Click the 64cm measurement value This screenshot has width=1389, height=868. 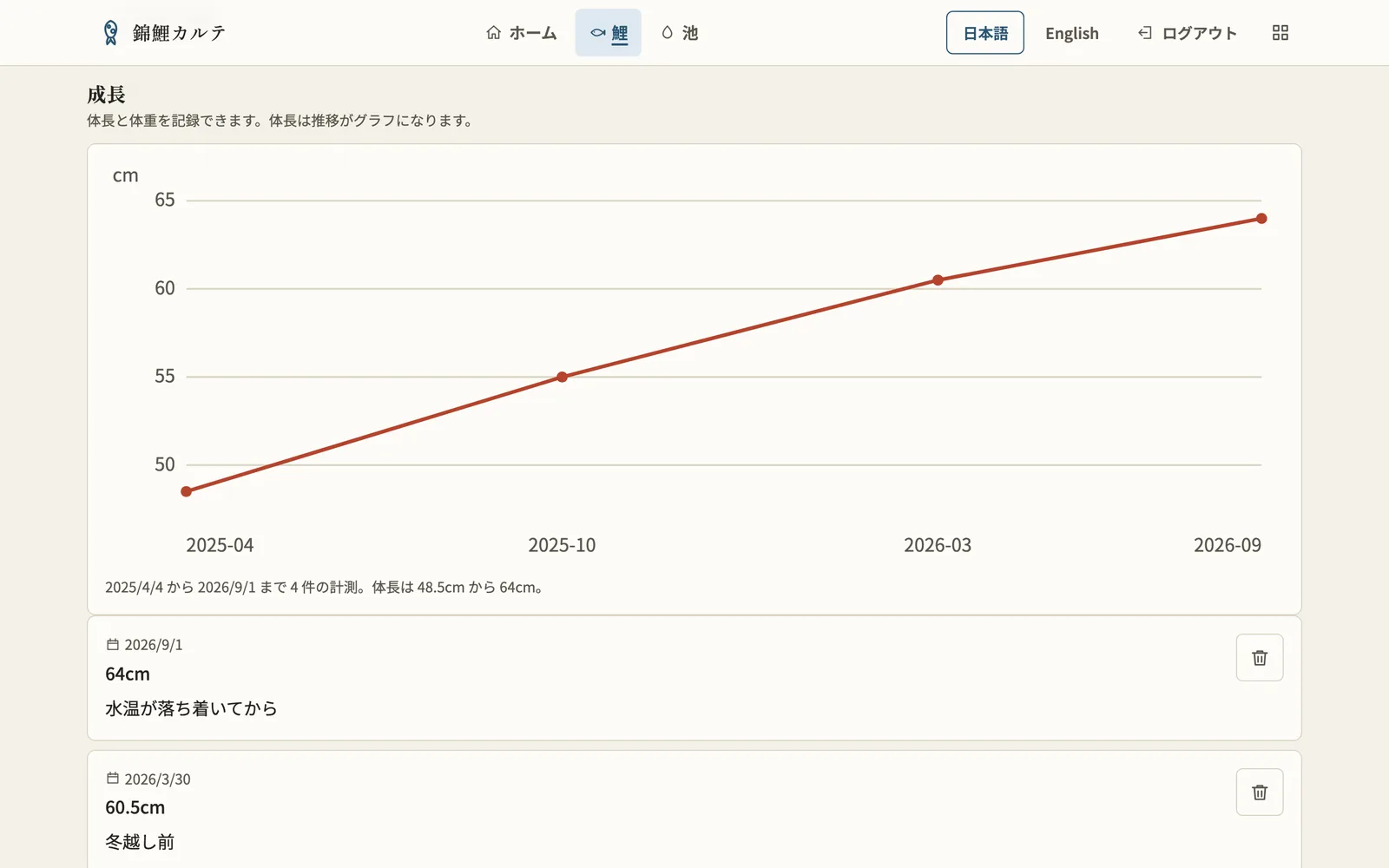(128, 674)
